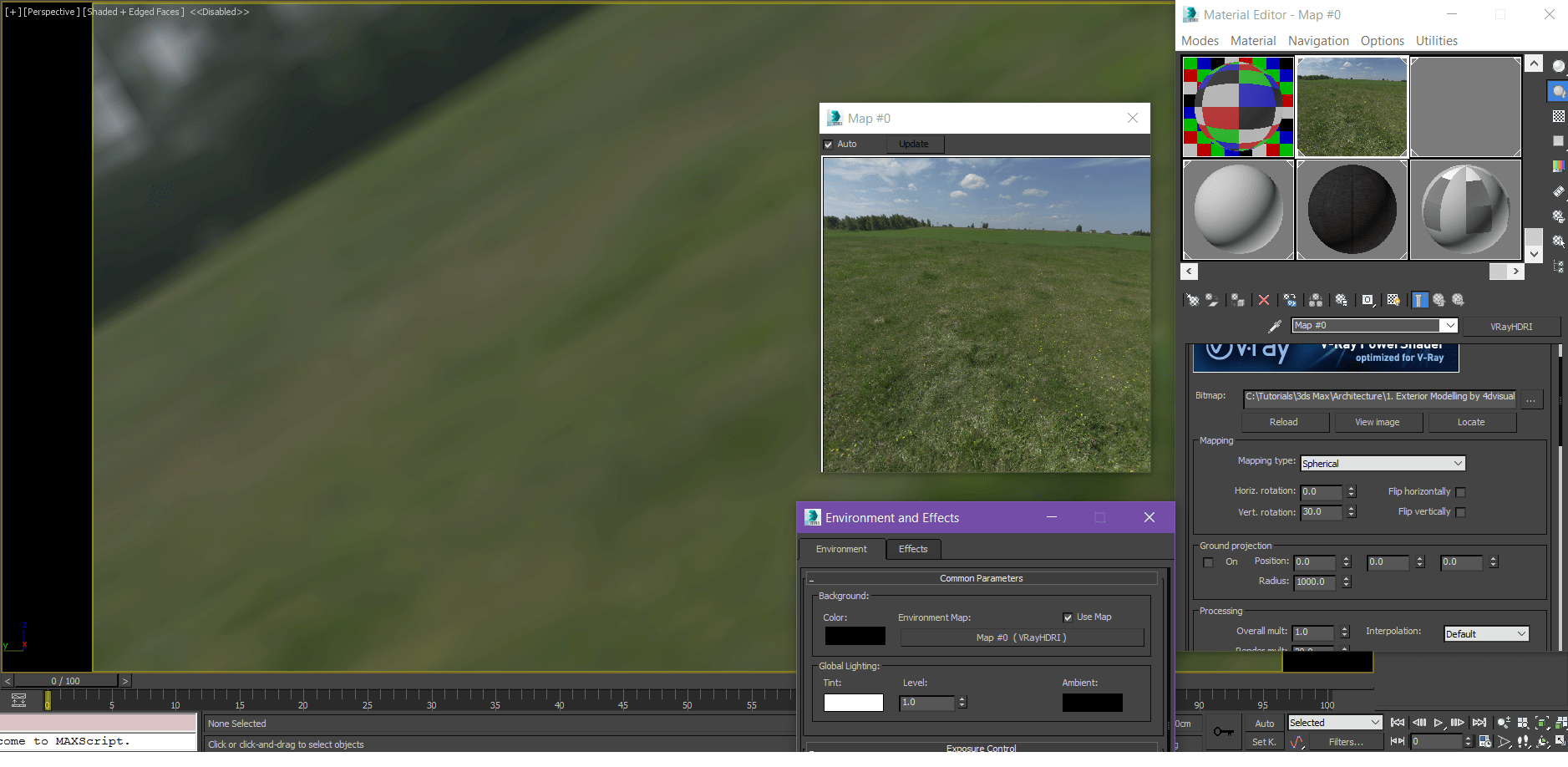Viewport: 1568px width, 767px height.
Task: Select the Assign Material to Selection icon
Action: [x=1237, y=300]
